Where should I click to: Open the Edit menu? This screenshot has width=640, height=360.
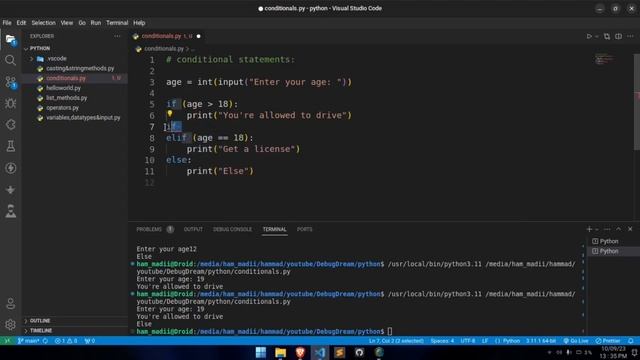[x=21, y=23]
